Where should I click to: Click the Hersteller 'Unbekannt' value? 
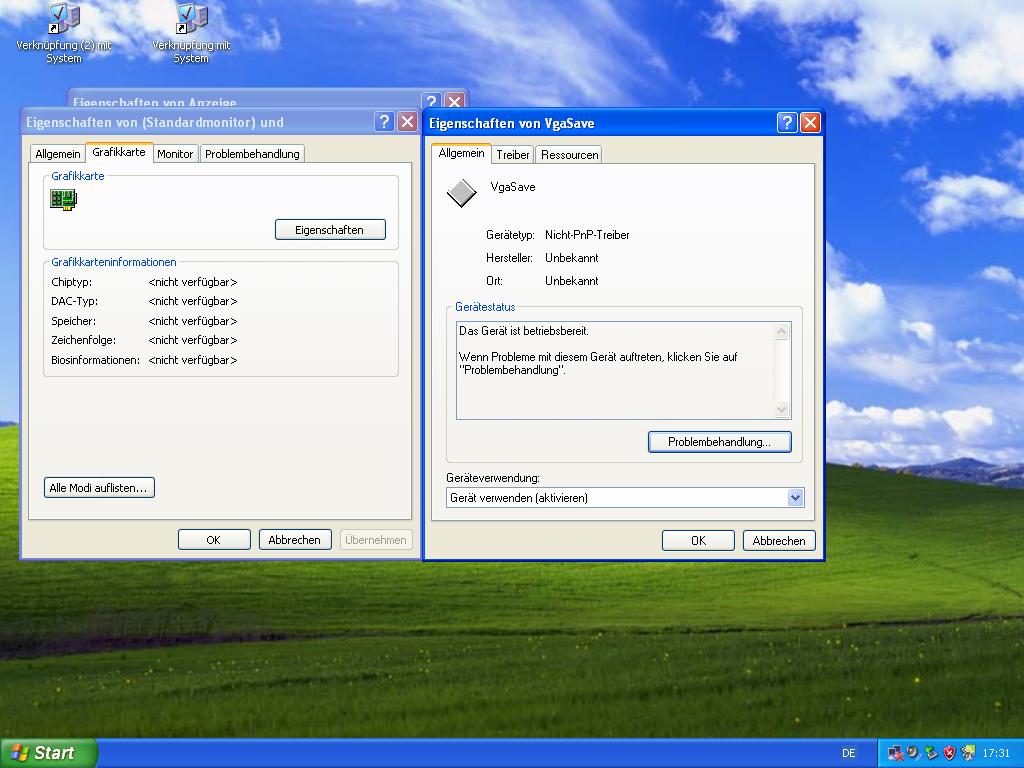pos(571,258)
